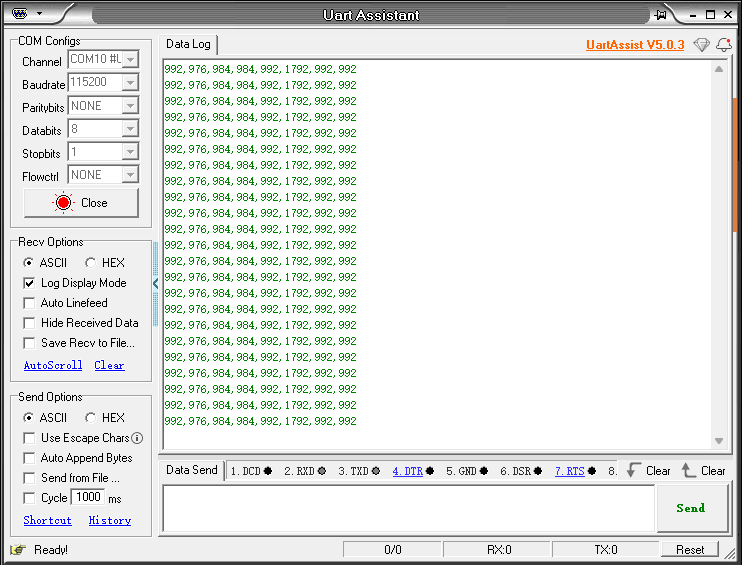The height and width of the screenshot is (565, 742).
Task: Click the TXD signal indicator
Action: click(376, 471)
